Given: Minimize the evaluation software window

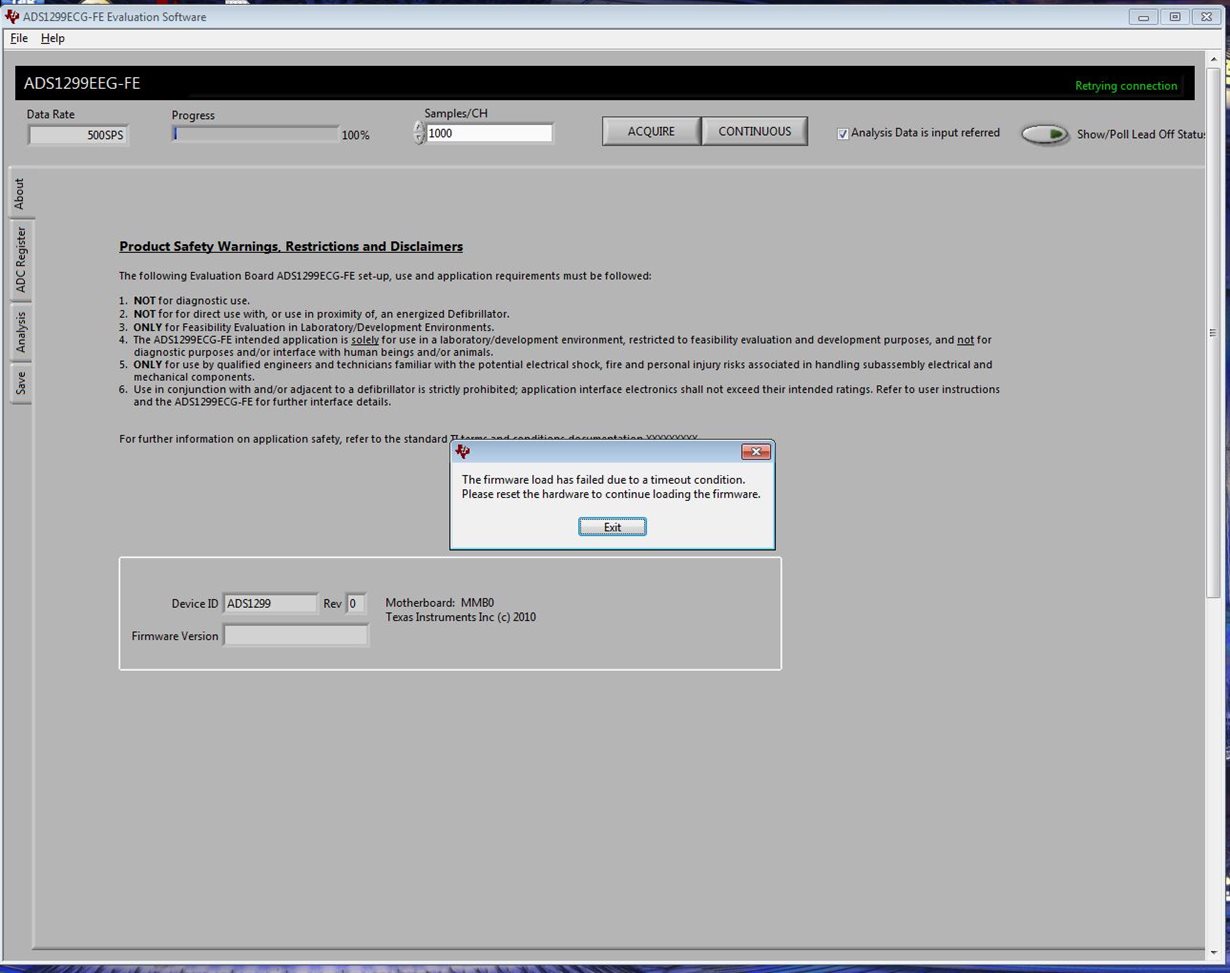Looking at the screenshot, I should click(1145, 17).
